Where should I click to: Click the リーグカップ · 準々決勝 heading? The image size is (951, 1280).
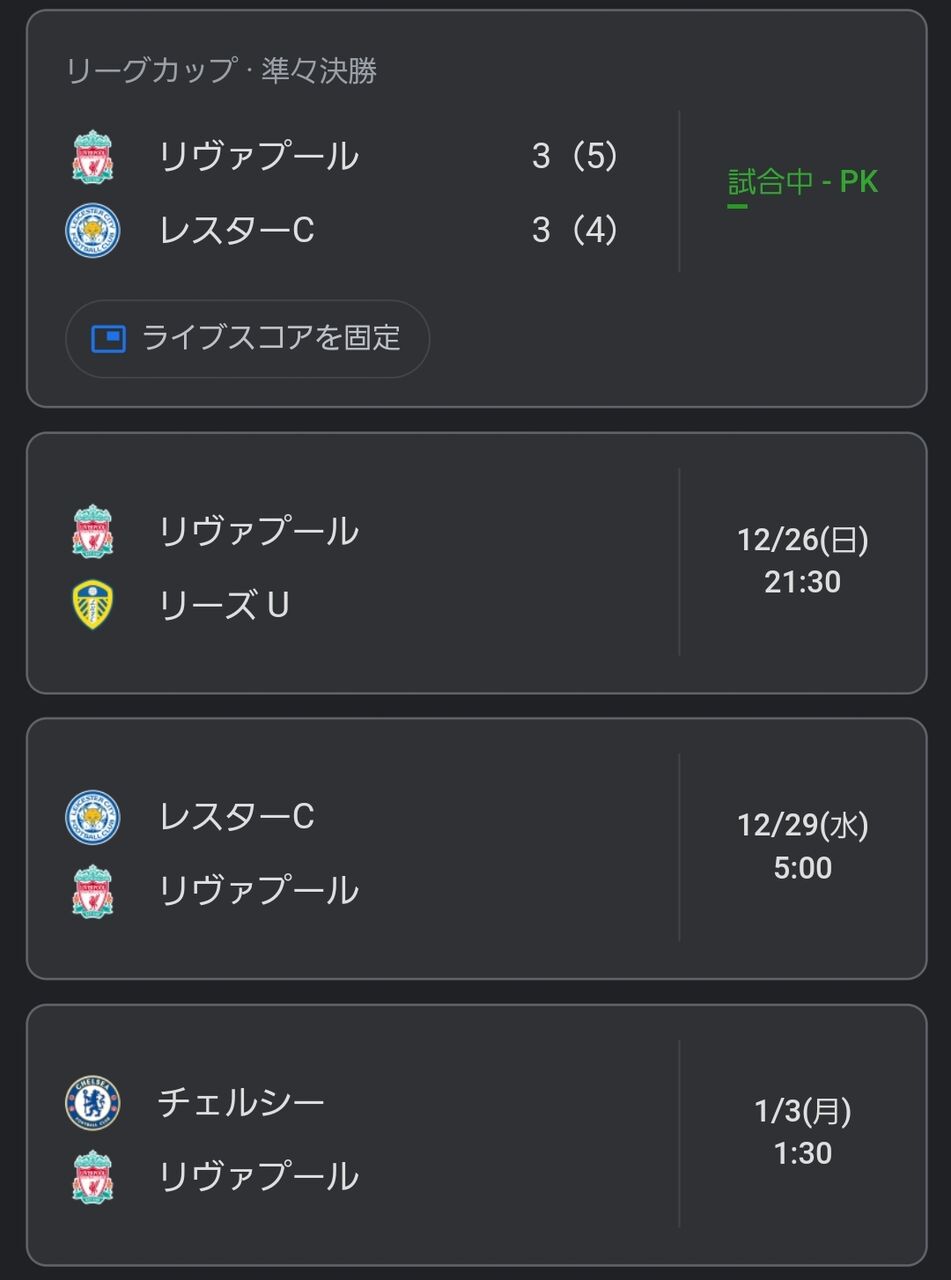pyautogui.click(x=221, y=72)
